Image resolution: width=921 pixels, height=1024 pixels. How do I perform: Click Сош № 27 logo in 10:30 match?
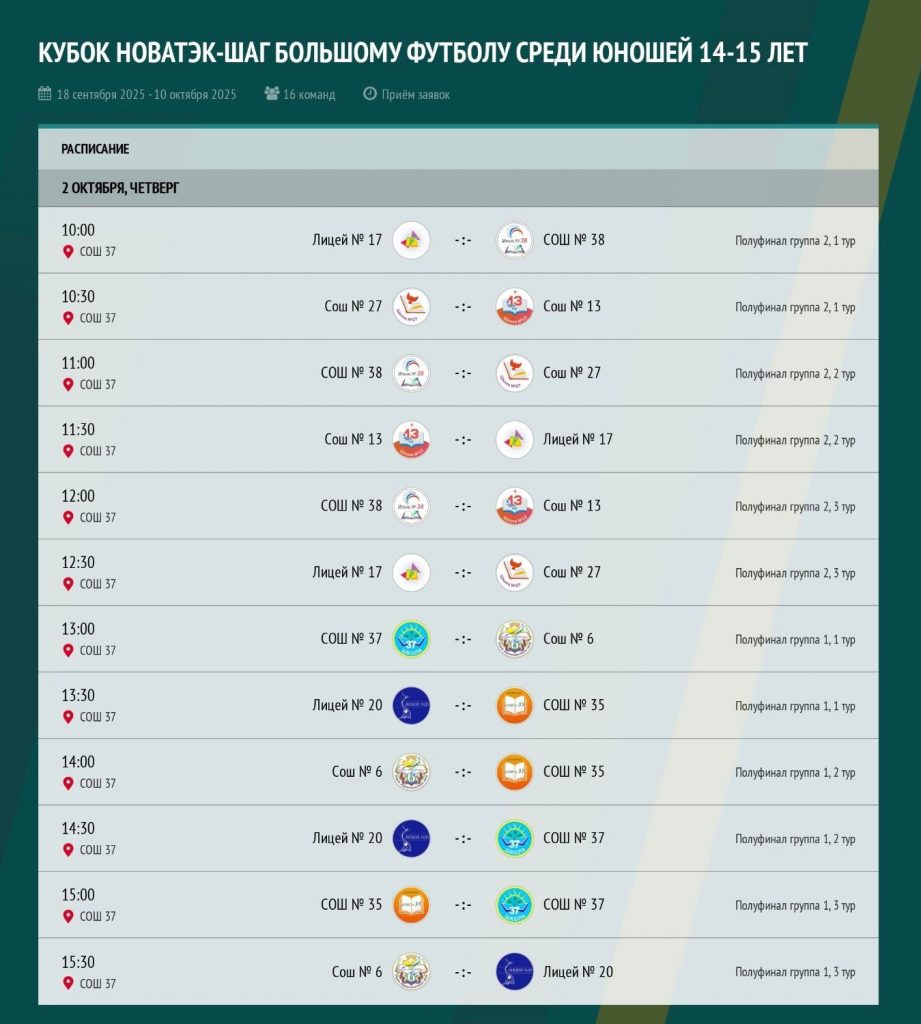tap(411, 307)
